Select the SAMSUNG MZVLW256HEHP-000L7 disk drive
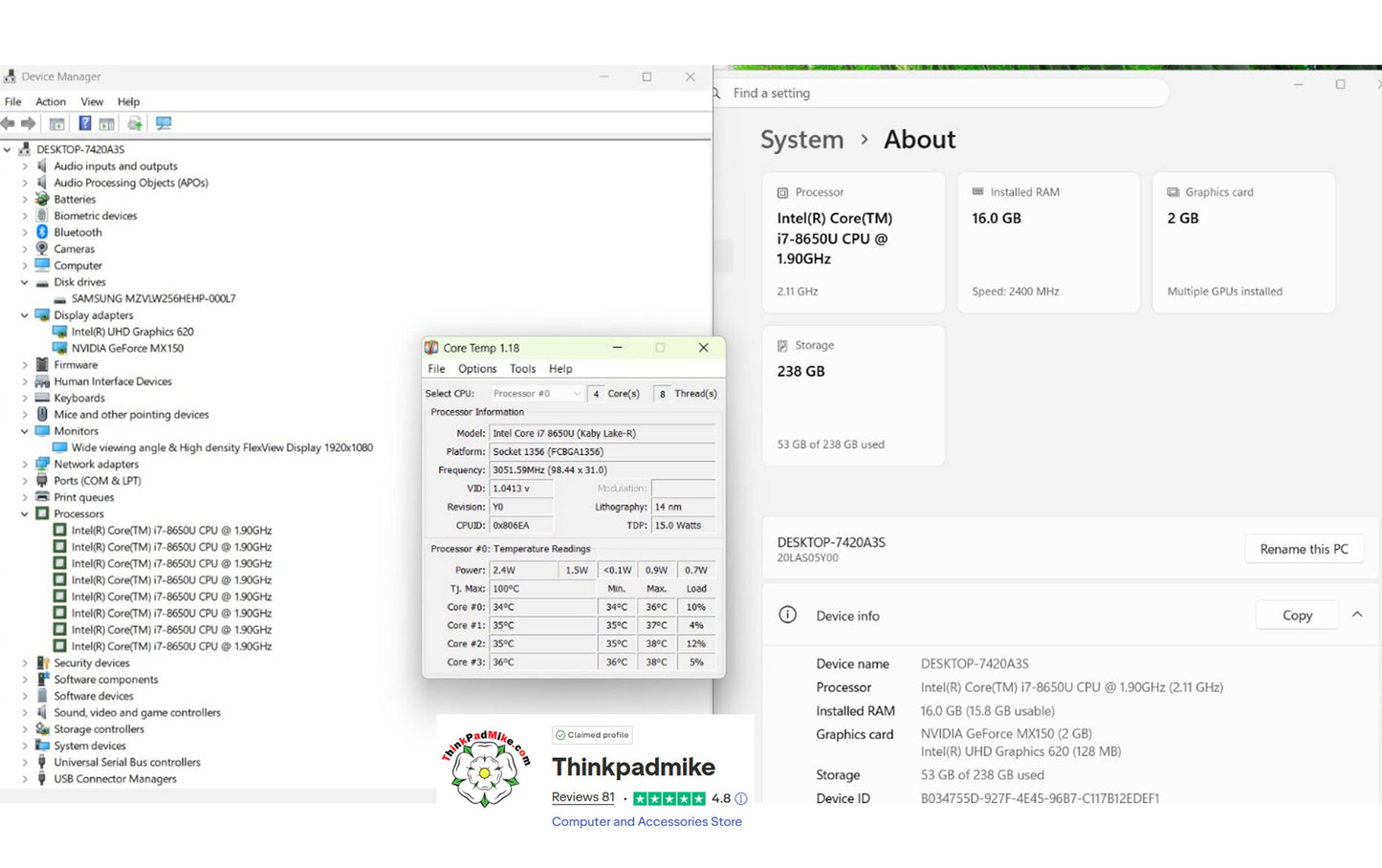Screen dimensions: 1382x868 153,298
